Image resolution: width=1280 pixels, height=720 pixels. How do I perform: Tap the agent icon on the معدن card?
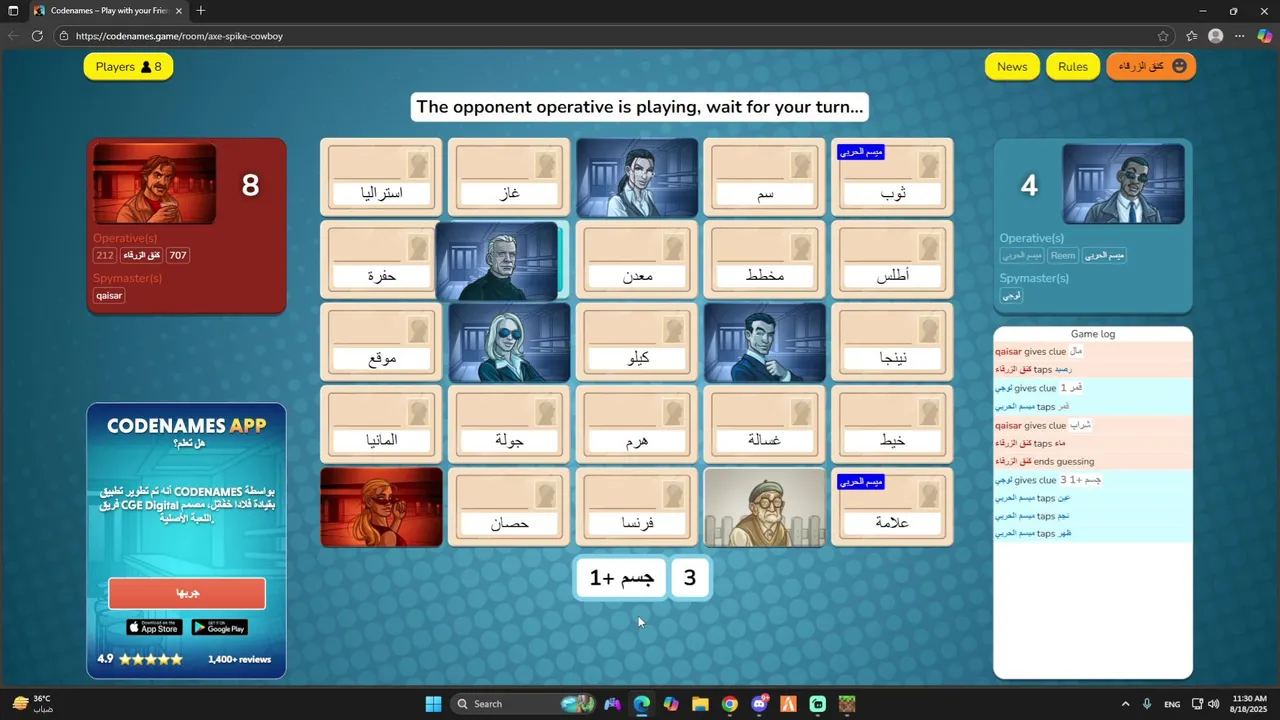673,248
